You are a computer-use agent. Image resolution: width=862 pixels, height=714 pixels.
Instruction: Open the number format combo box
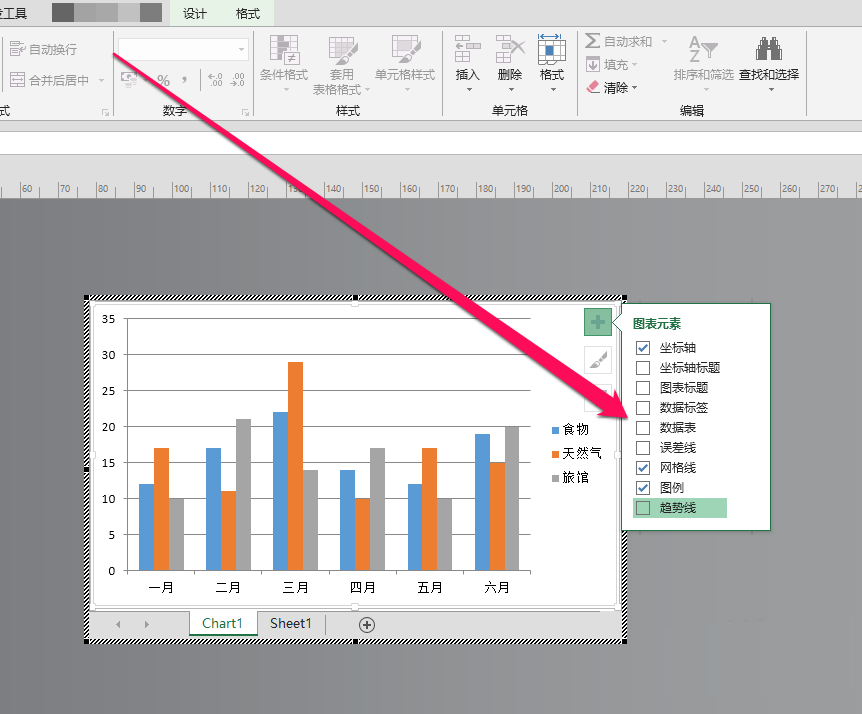(183, 49)
